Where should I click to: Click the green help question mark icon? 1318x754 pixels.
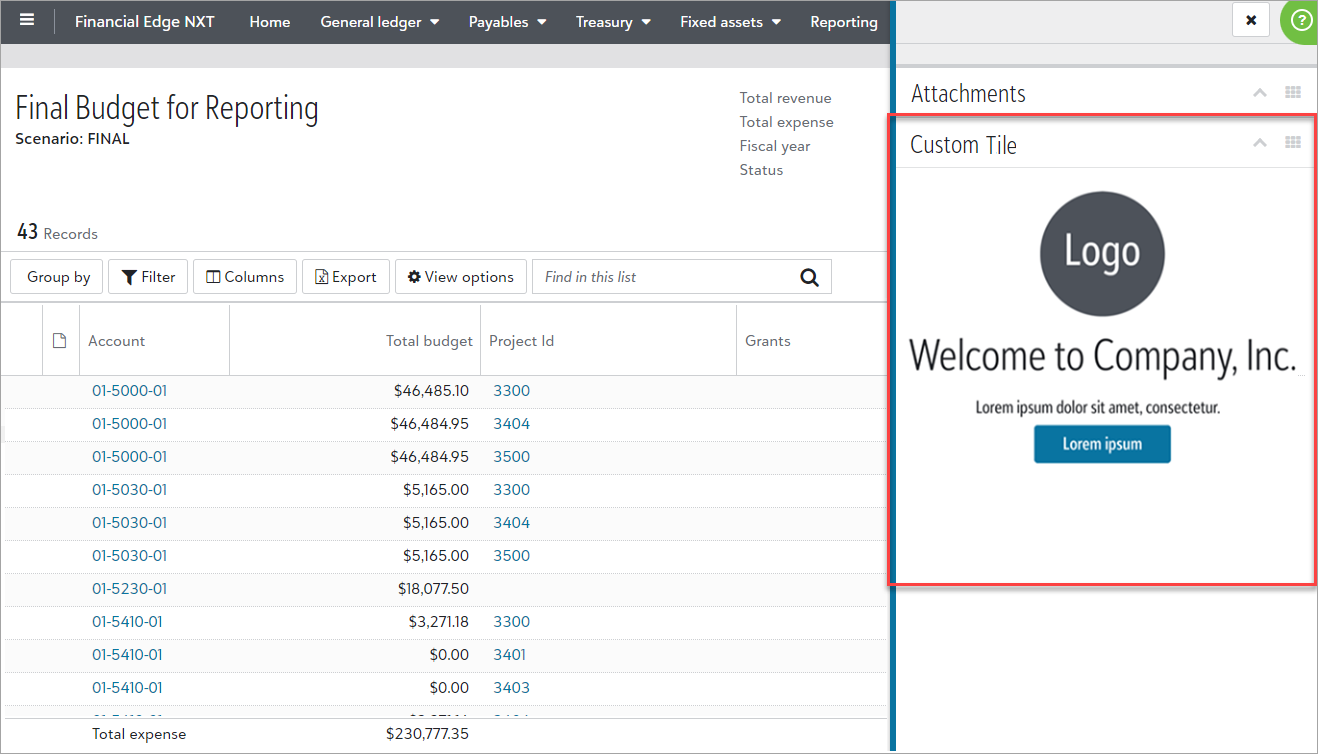(1301, 21)
